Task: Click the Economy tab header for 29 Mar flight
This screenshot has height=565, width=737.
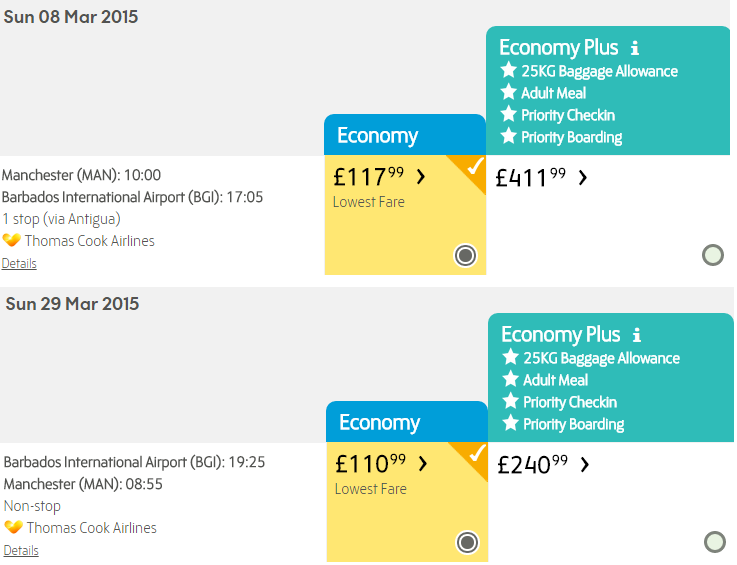Action: coord(407,422)
